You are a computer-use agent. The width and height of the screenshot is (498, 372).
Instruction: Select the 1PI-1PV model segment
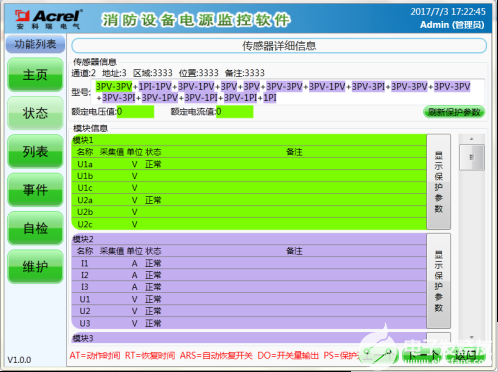[x=155, y=87]
